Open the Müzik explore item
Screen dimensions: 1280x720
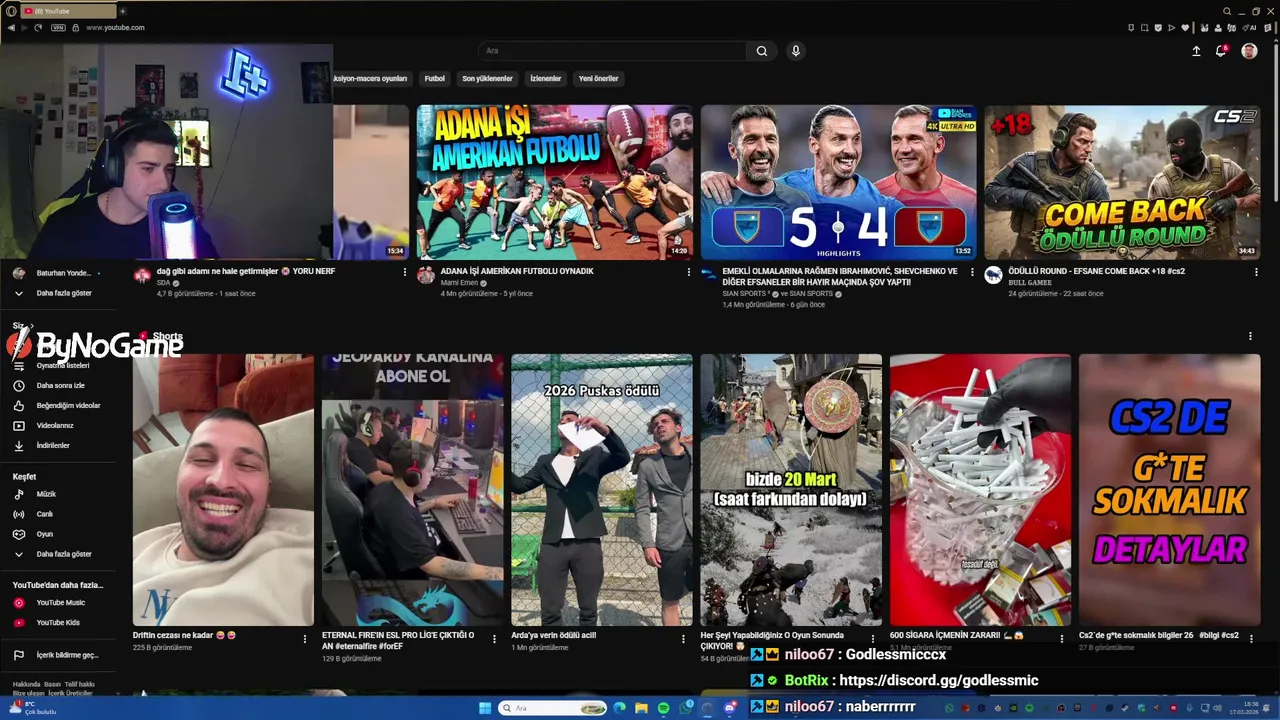(x=58, y=494)
